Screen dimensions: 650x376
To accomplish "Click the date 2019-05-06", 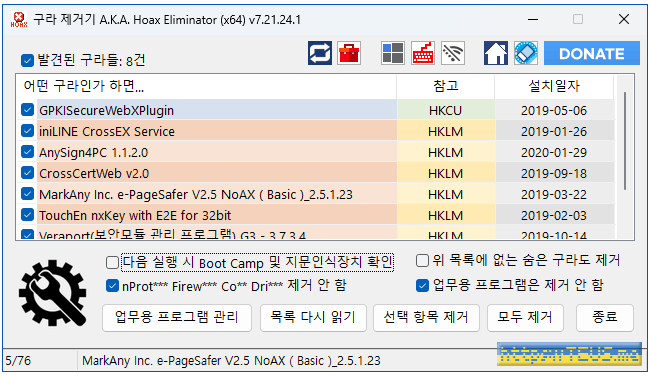I will click(x=554, y=111).
